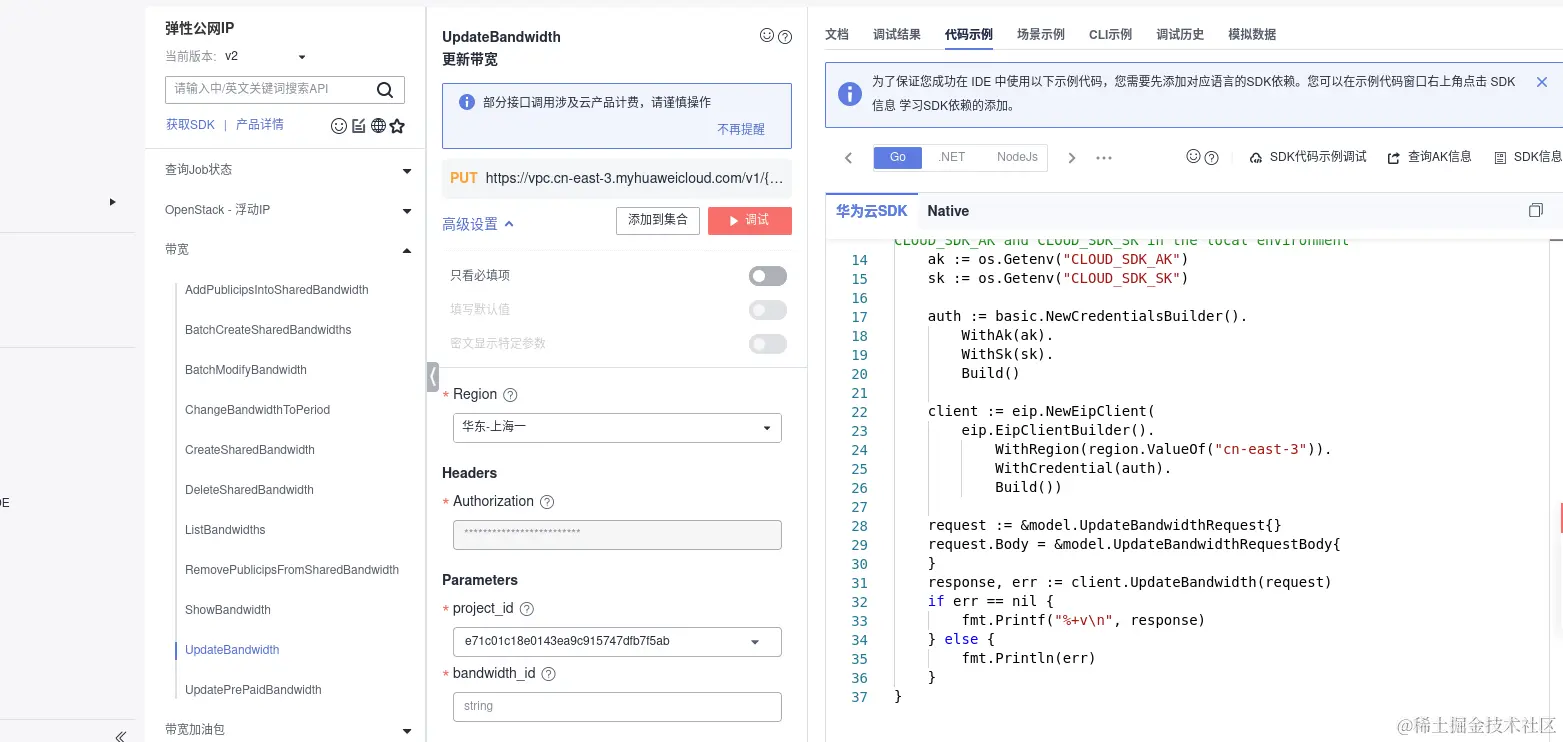Image resolution: width=1563 pixels, height=742 pixels.
Task: Click Authorization help question icon
Action: pyautogui.click(x=547, y=502)
